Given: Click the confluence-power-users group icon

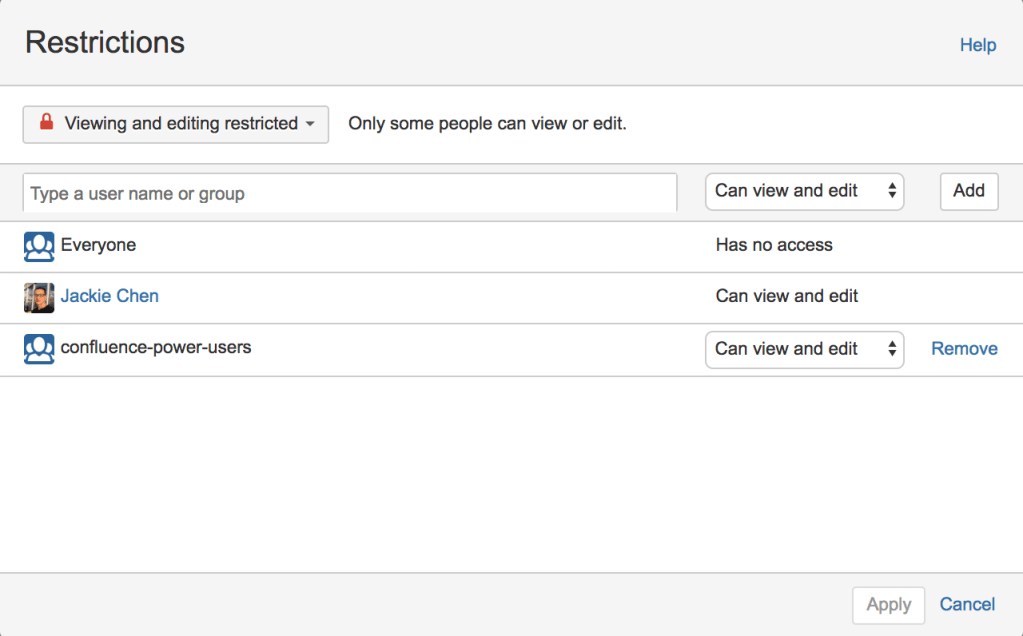Looking at the screenshot, I should click(x=38, y=349).
